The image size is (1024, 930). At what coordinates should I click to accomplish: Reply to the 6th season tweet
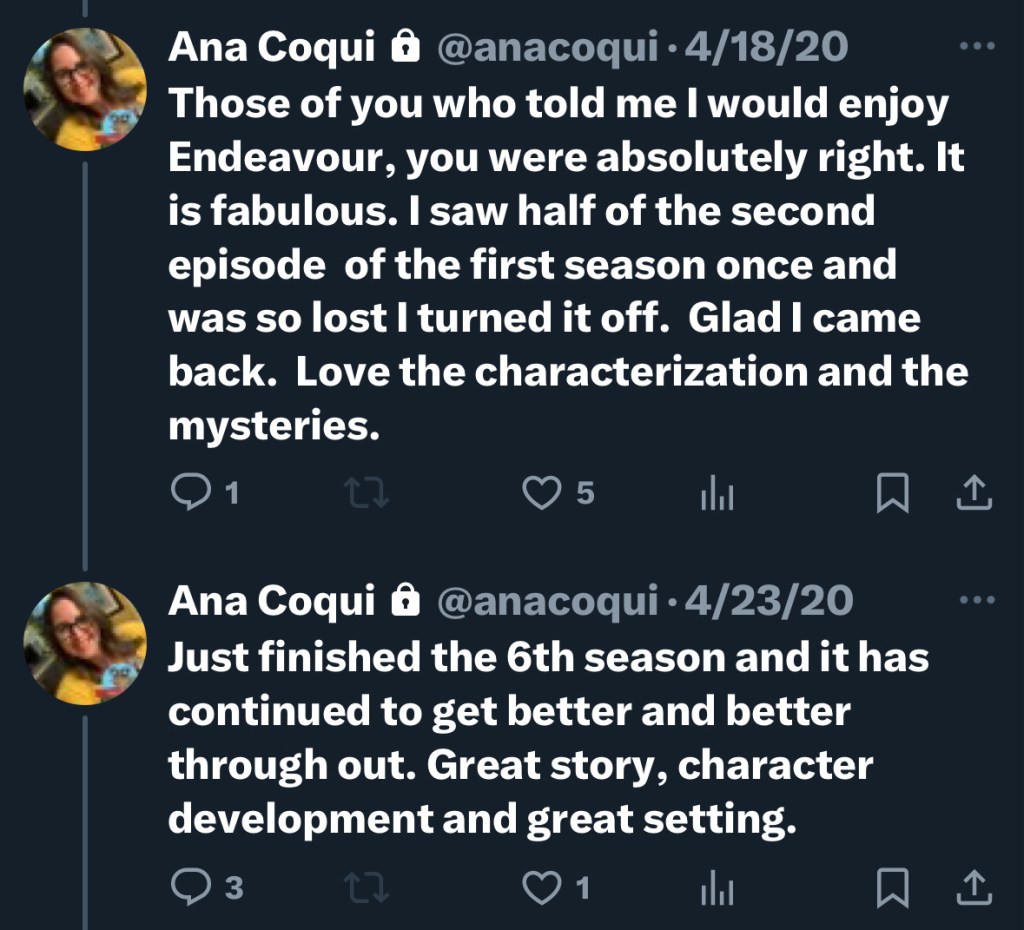188,887
